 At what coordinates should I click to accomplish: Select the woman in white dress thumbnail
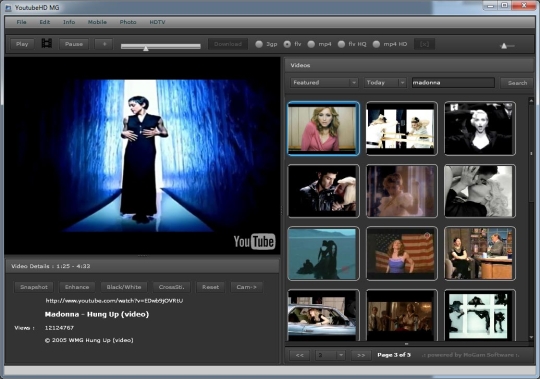(x=402, y=191)
